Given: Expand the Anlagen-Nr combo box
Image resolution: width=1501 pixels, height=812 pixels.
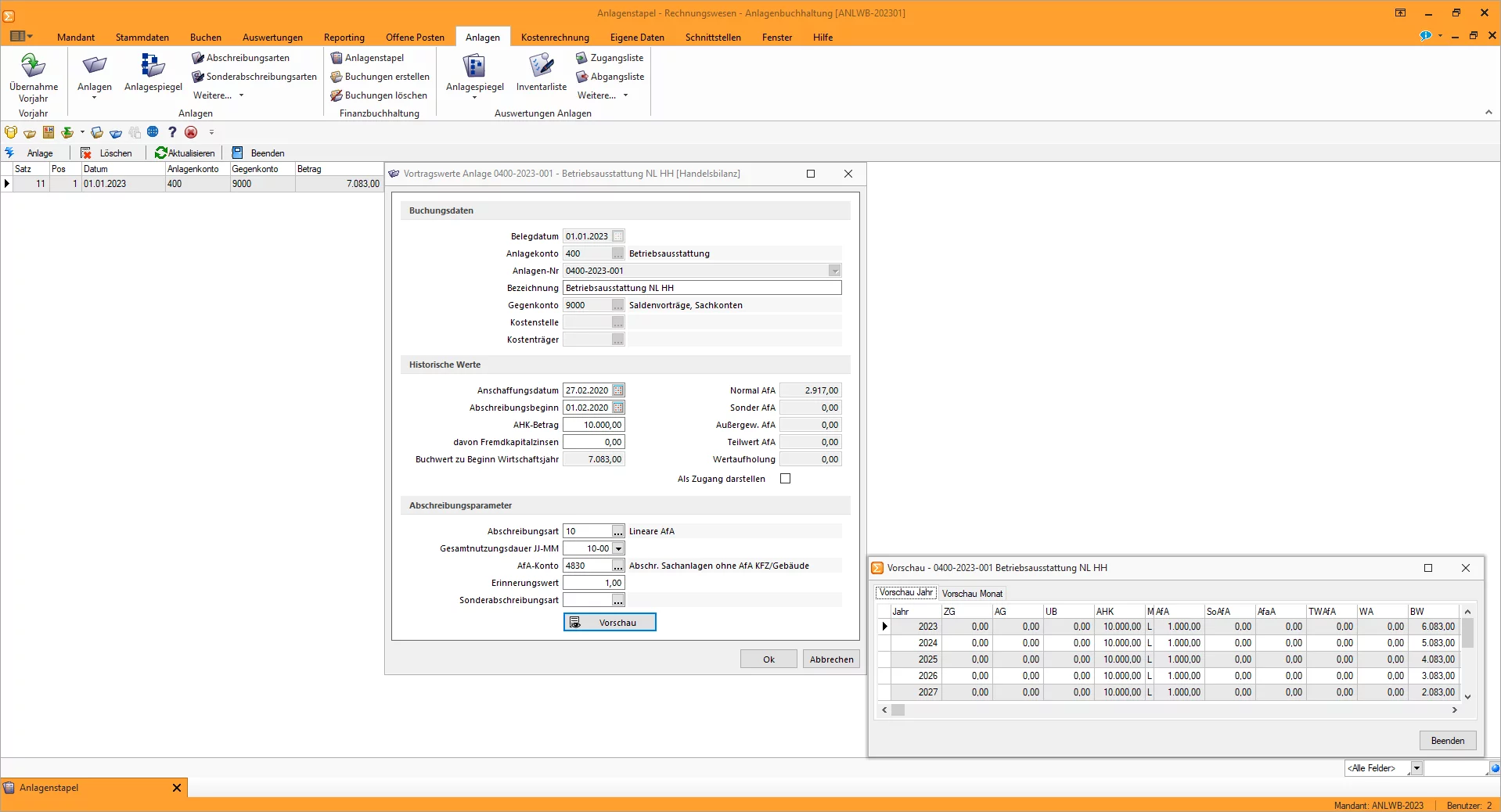Looking at the screenshot, I should tap(835, 271).
